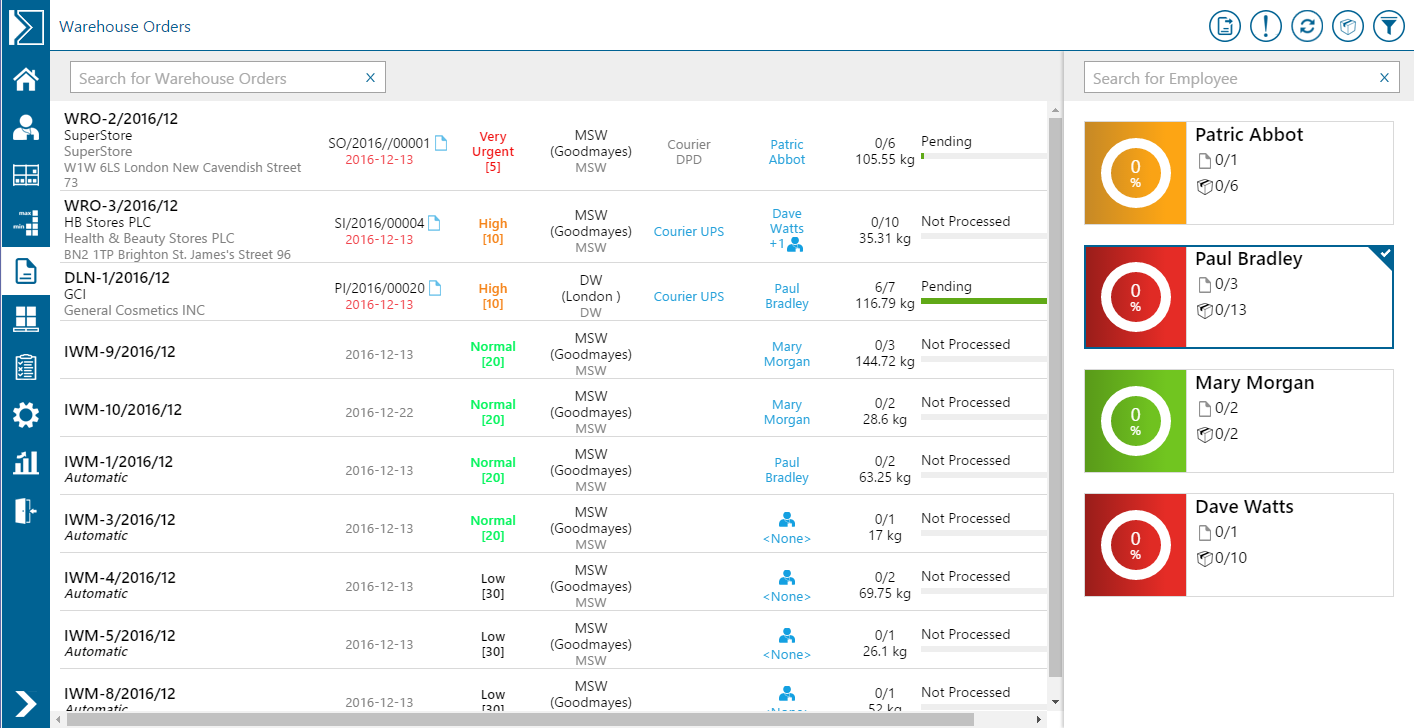Screen dimensions: 1414x728
Task: Select the Mary Morgan employee card
Action: (x=1238, y=421)
